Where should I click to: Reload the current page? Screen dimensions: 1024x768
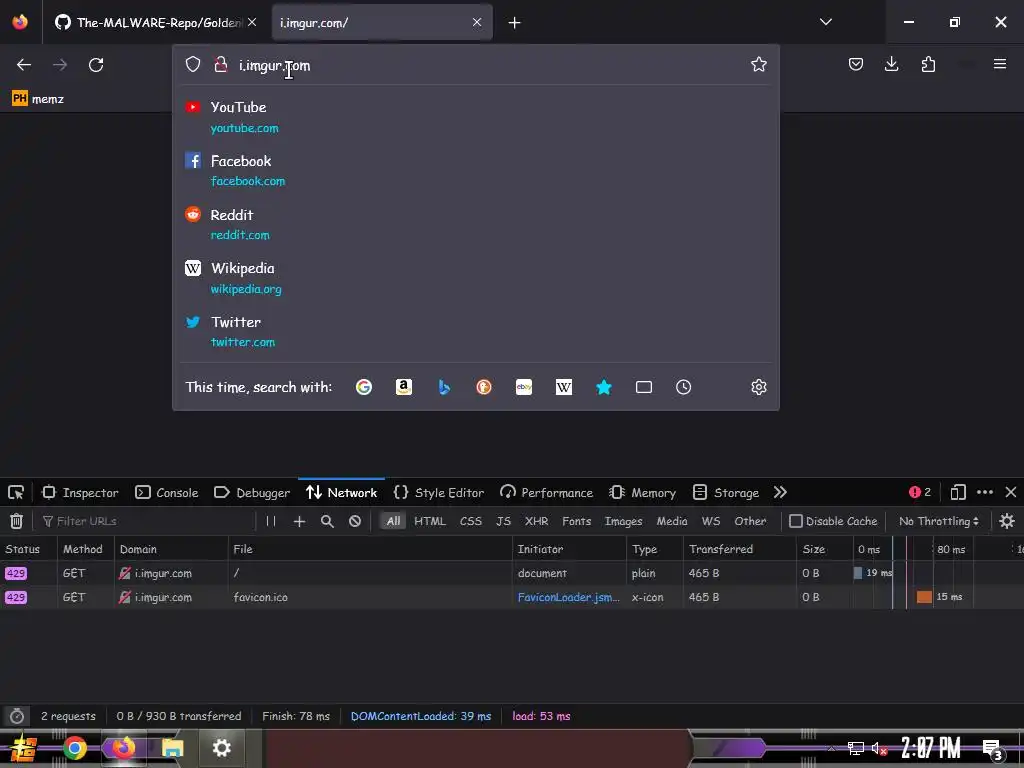tap(96, 65)
